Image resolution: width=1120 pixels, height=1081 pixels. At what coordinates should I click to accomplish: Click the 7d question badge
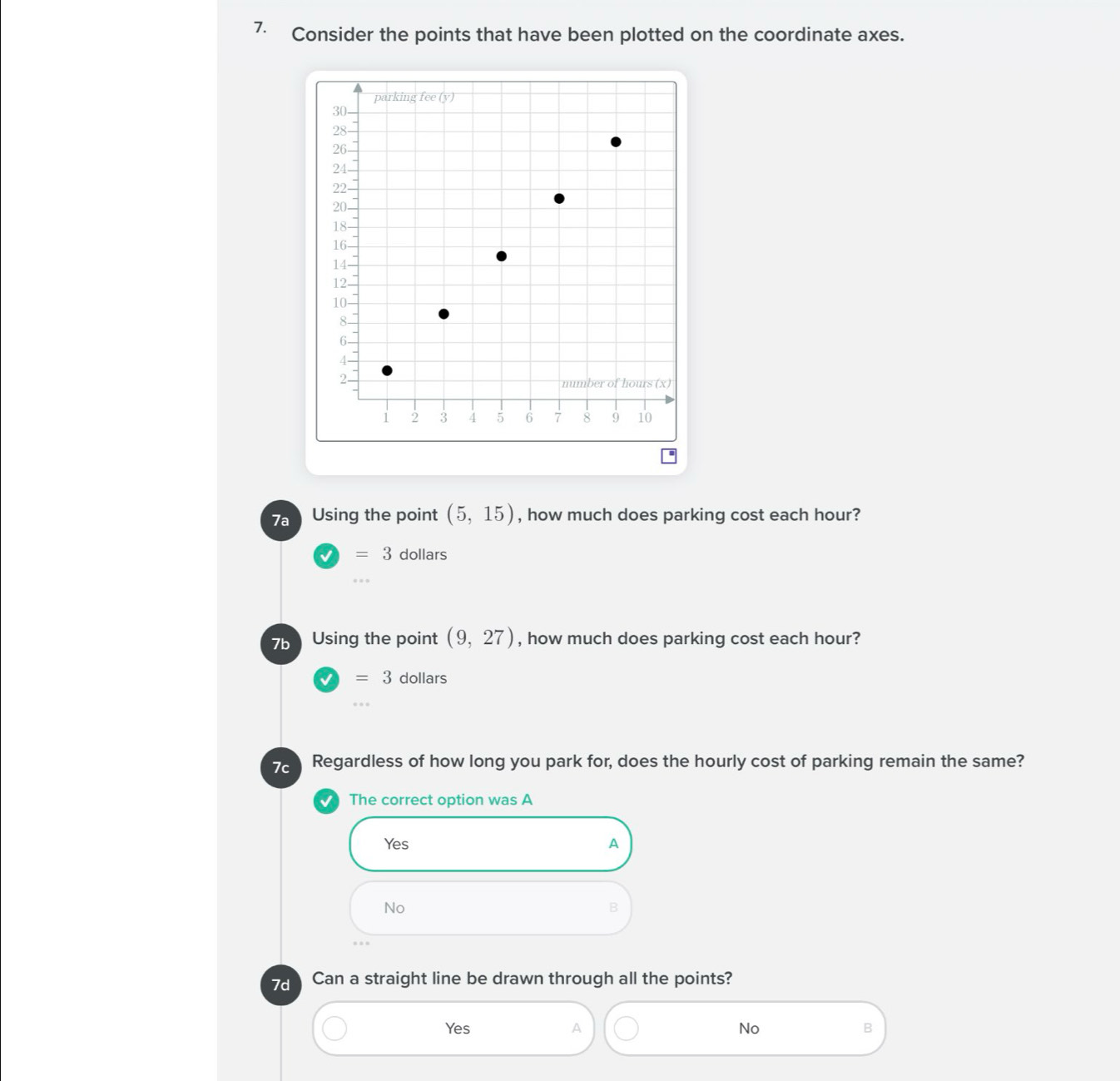(x=280, y=985)
